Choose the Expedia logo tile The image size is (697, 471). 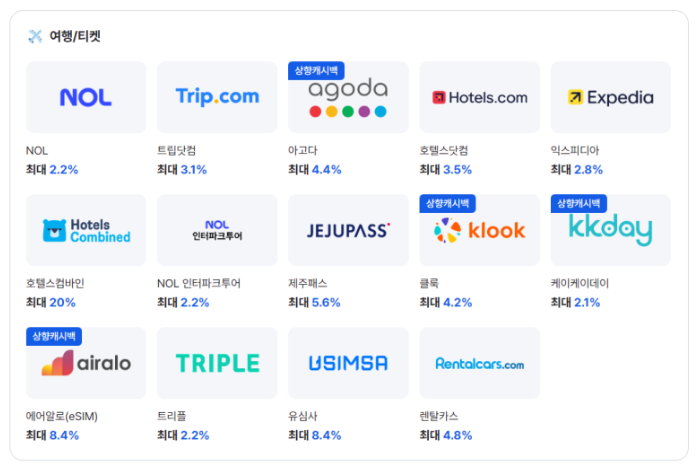pos(610,97)
